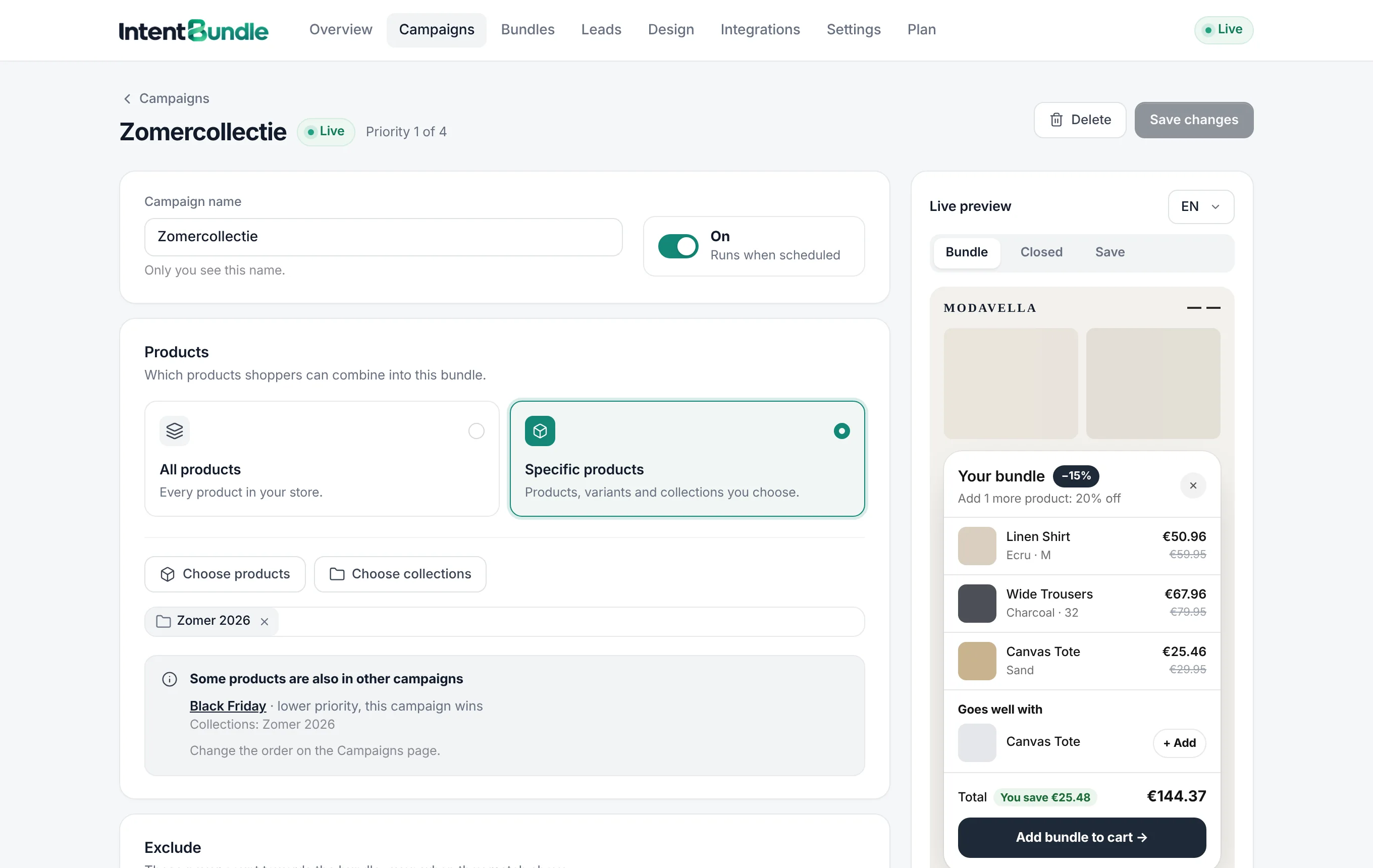Click the -15% discount badge

pos(1075,476)
